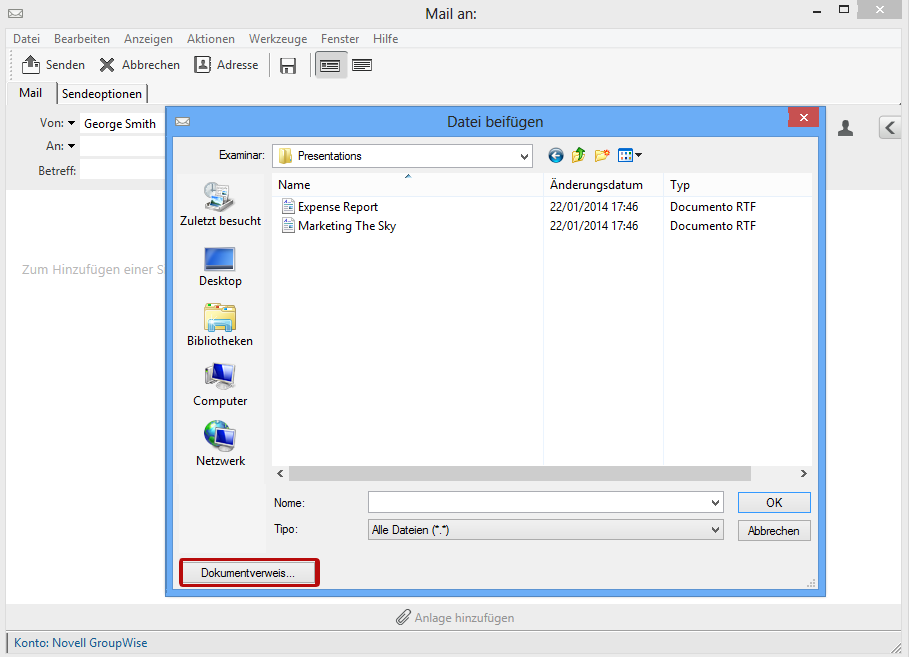Open Zuletzt besucht places shortcut
The image size is (909, 657).
(220, 204)
